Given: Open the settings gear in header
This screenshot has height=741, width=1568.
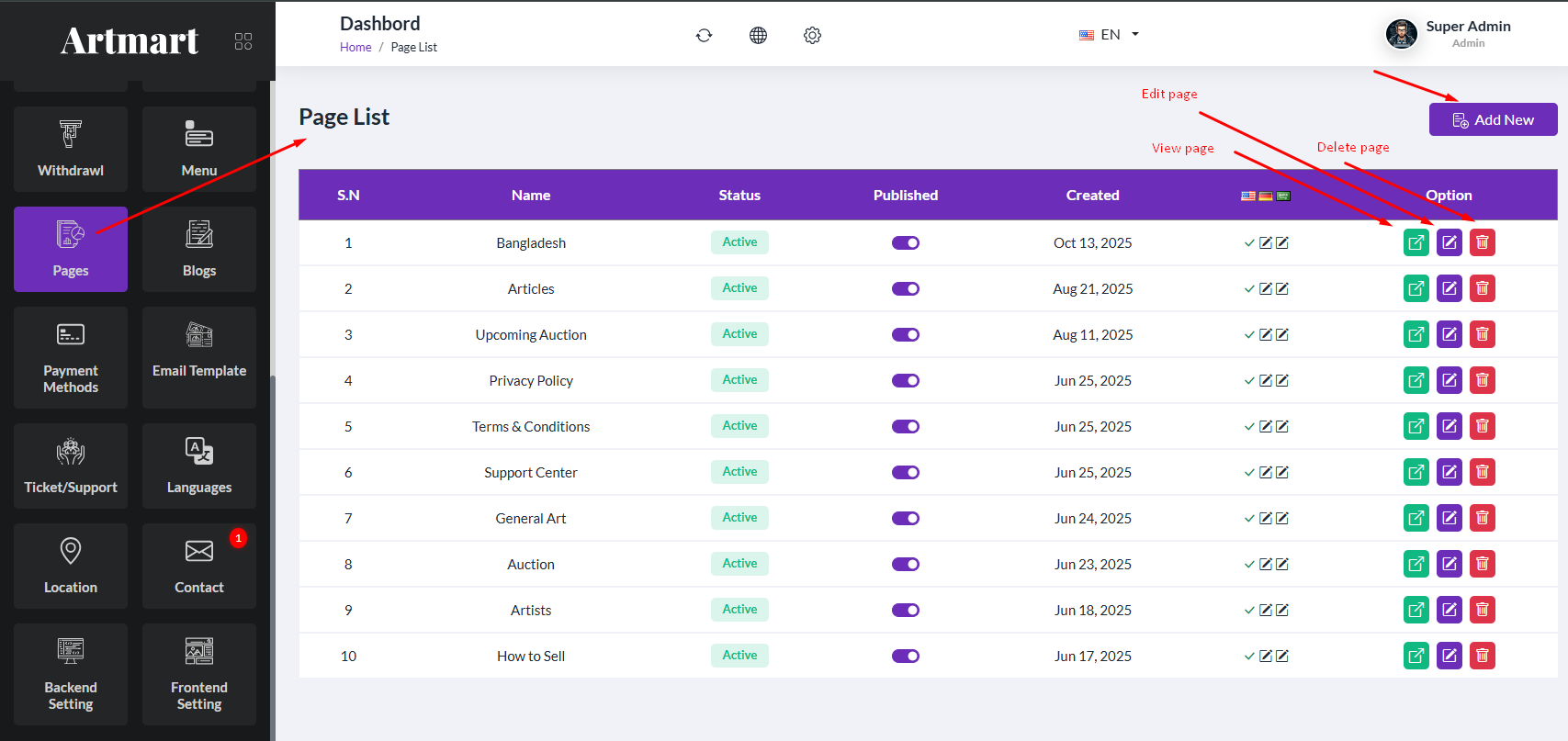Looking at the screenshot, I should coord(812,35).
